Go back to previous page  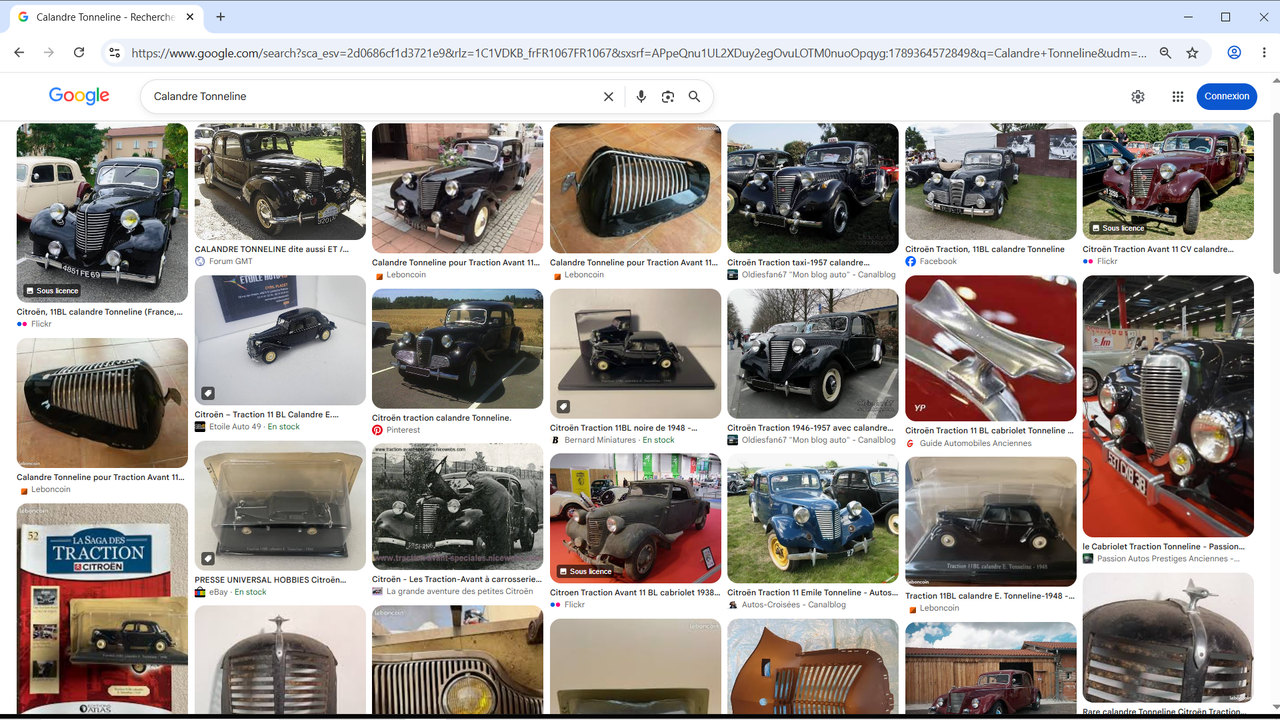click(x=19, y=53)
